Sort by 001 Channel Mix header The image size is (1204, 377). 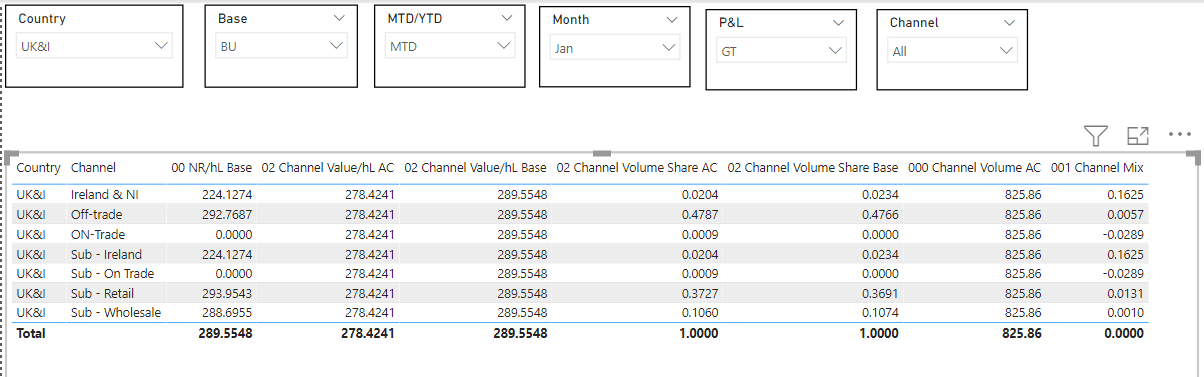[x=1097, y=168]
